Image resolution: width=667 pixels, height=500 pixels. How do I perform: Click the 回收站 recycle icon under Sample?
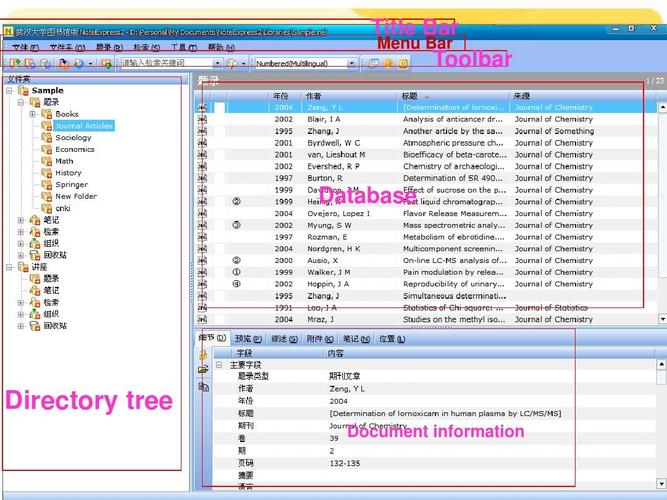point(35,255)
